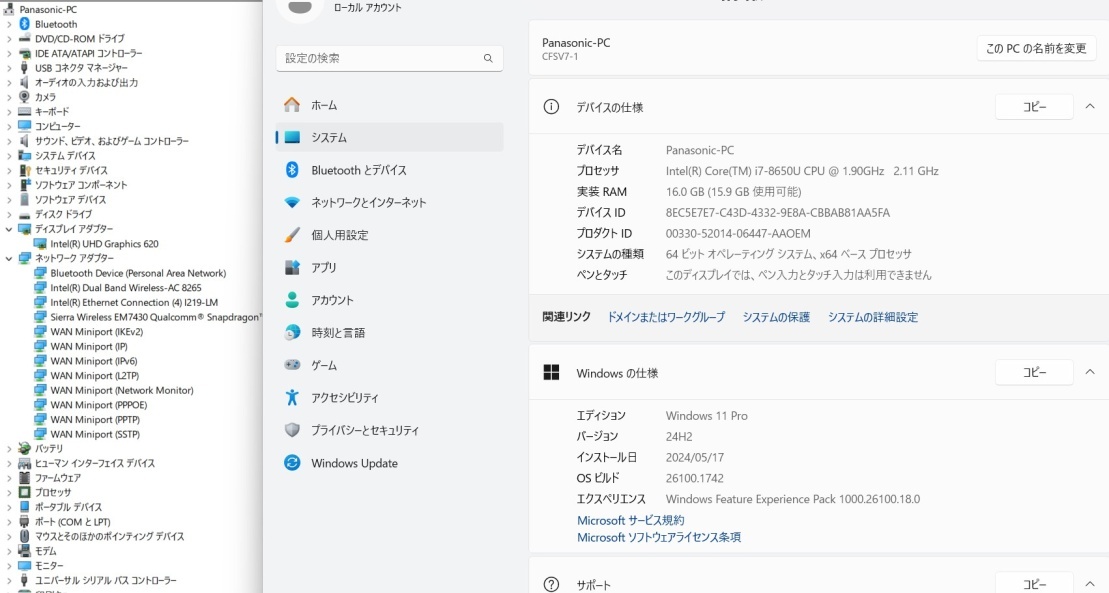Click the Windows Update sync icon
This screenshot has width=1109, height=593.
292,463
